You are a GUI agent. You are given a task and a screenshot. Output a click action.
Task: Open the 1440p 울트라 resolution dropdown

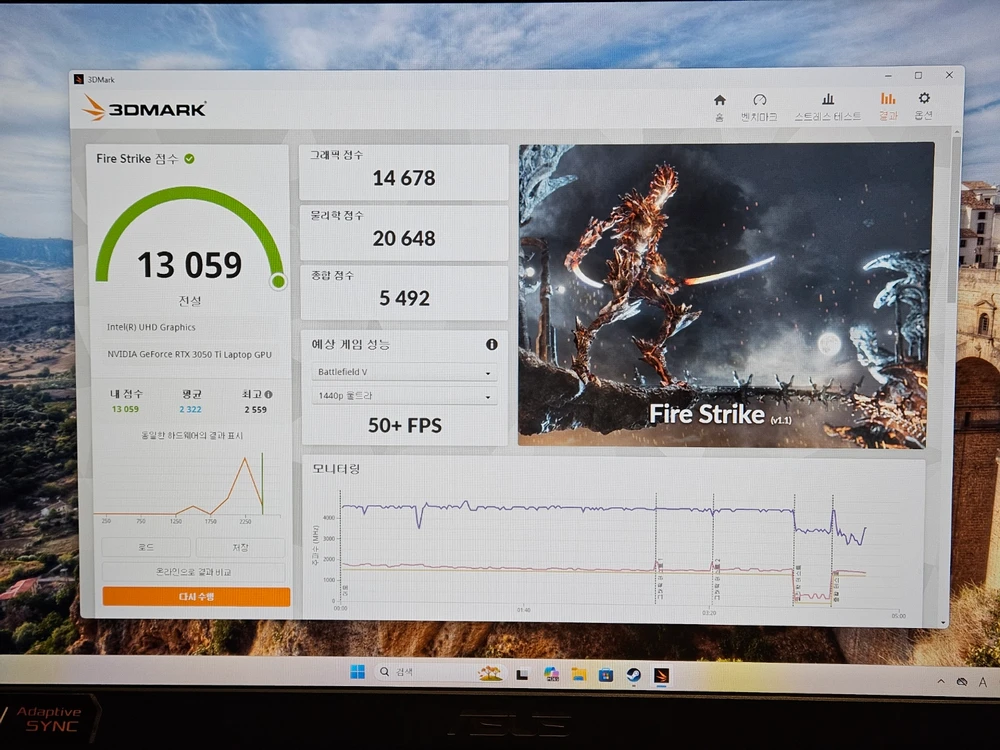pyautogui.click(x=404, y=395)
